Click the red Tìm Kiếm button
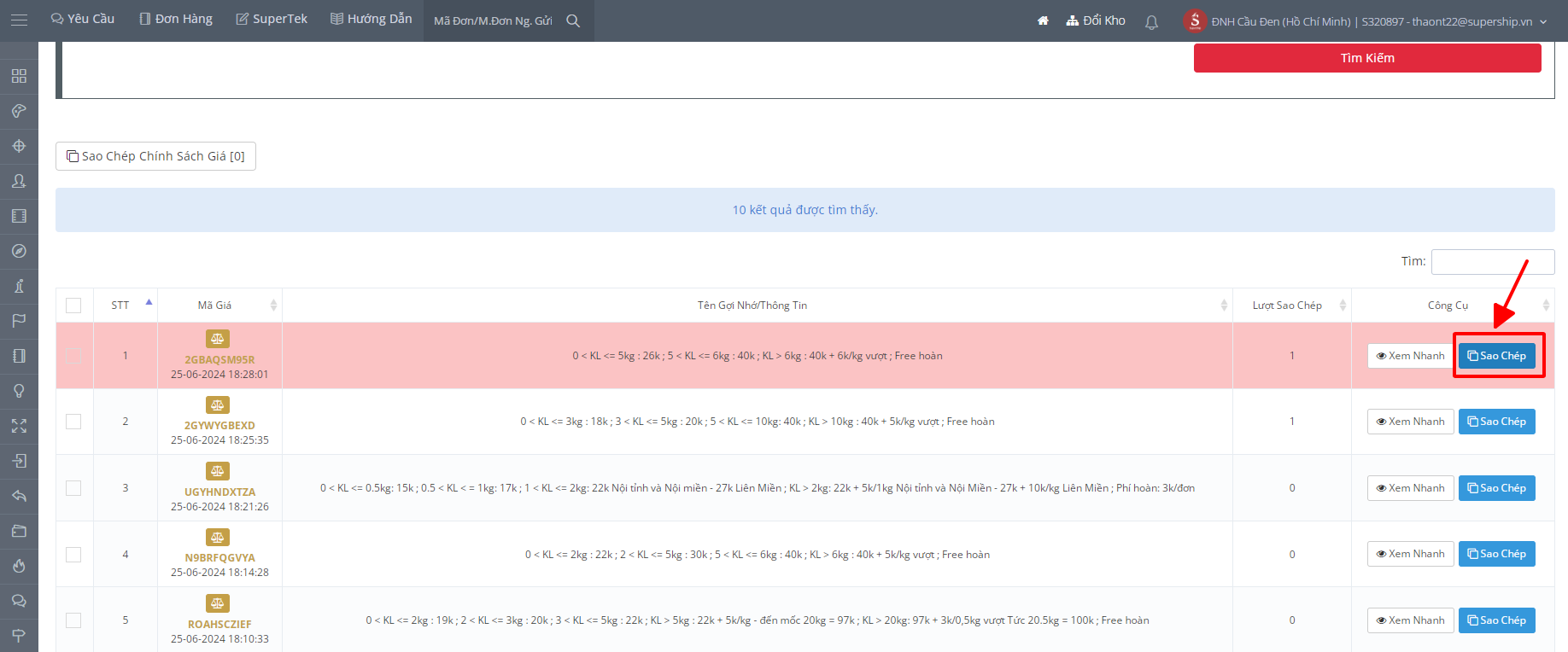1568x652 pixels. pos(1367,58)
